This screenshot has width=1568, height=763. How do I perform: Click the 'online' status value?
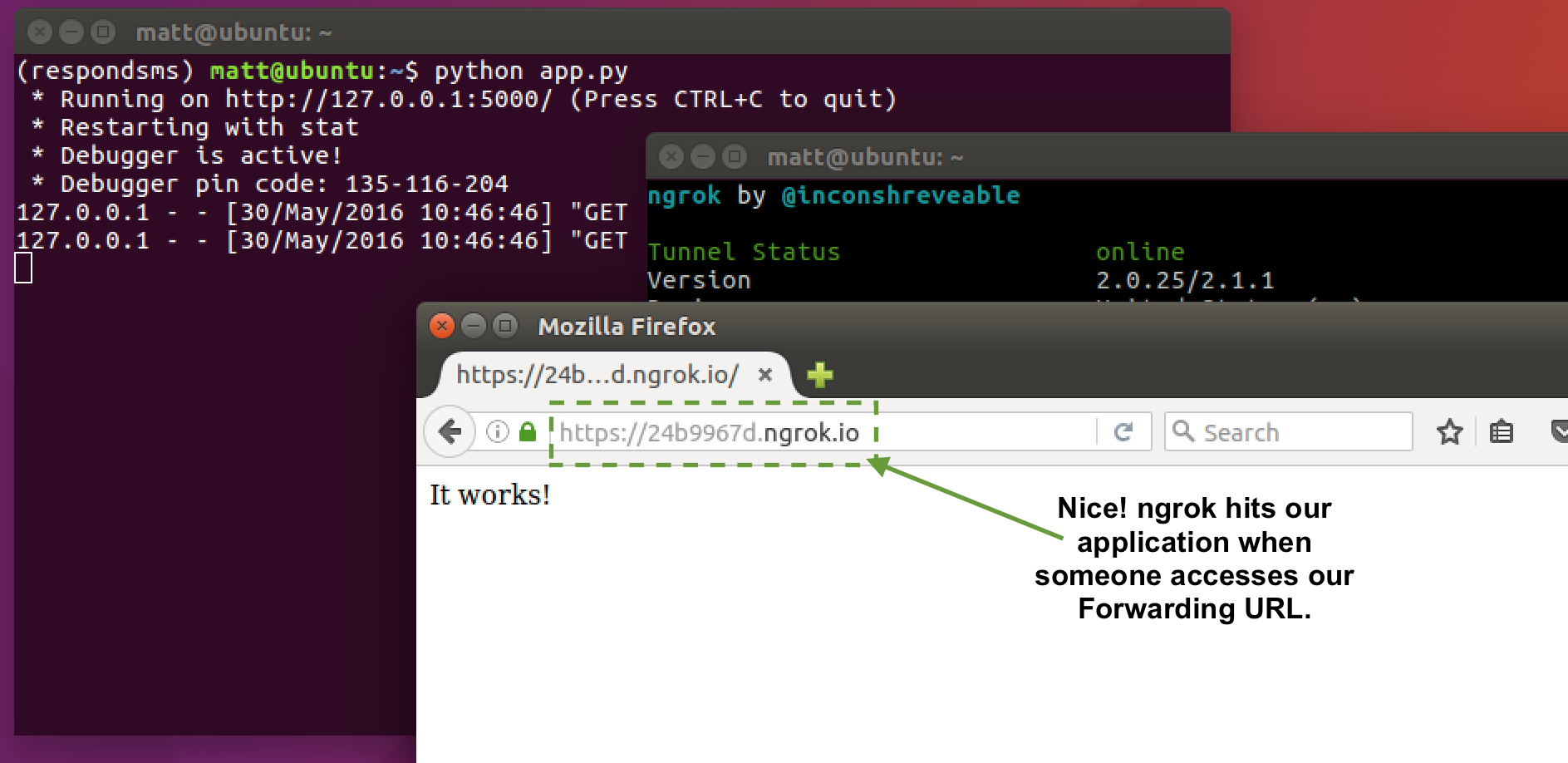[1140, 252]
